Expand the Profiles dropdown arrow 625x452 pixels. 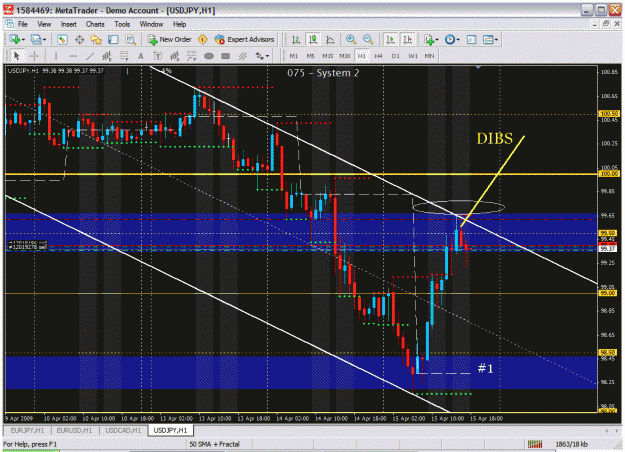[x=44, y=39]
